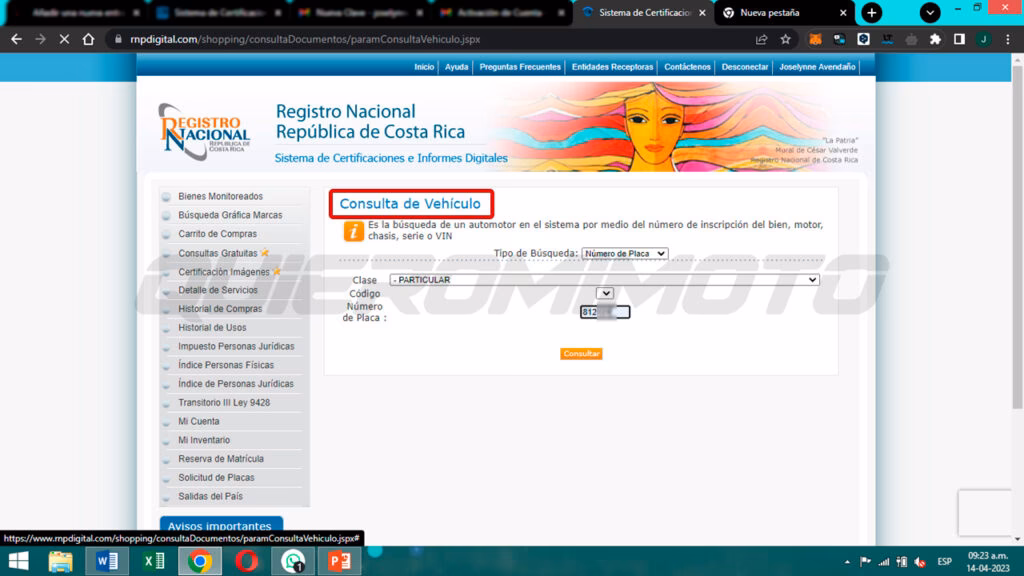
Task: Stop page loading with the X icon
Action: click(64, 39)
